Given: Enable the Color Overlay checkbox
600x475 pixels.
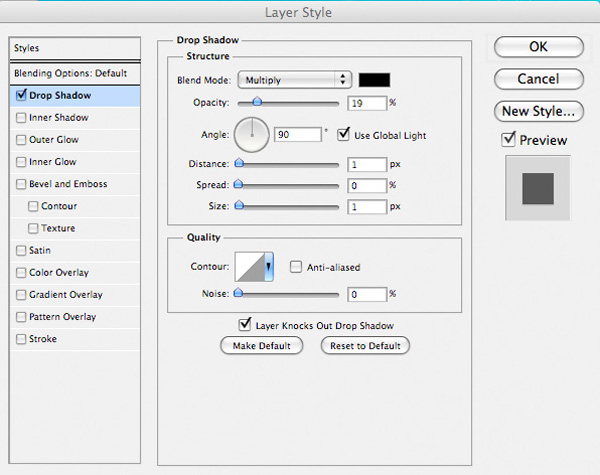Looking at the screenshot, I should [x=21, y=273].
